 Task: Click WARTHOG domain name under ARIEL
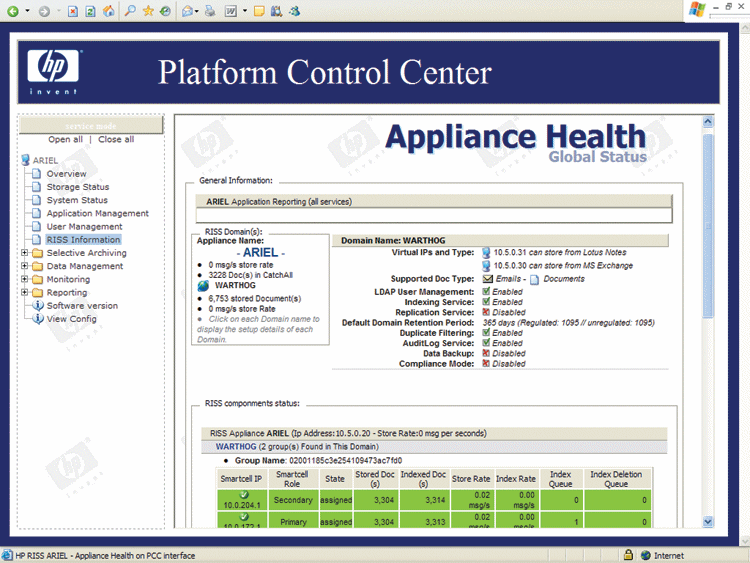point(235,286)
